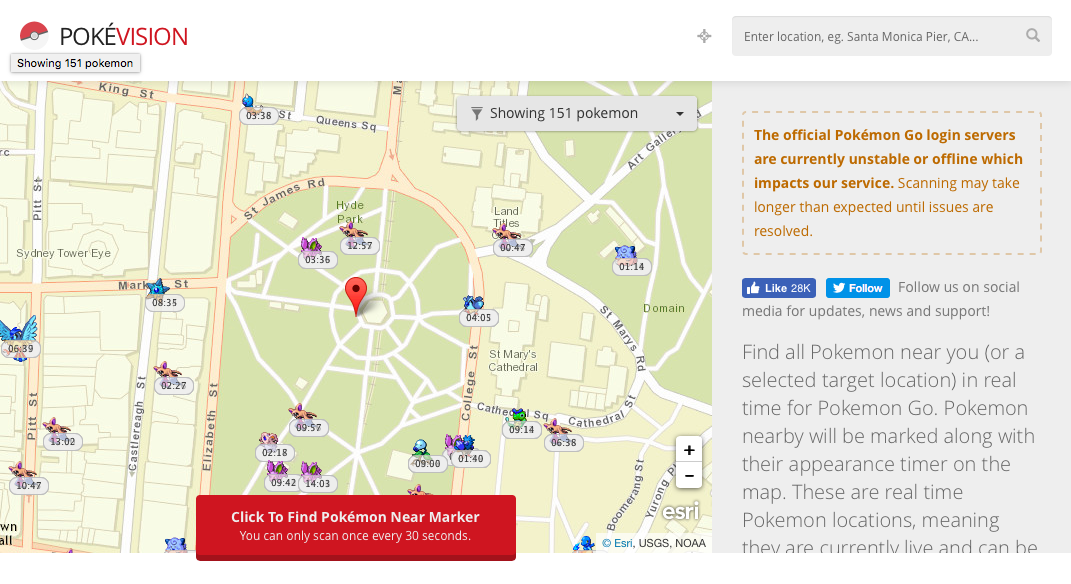1071x584 pixels.
Task: Select the Pokémon with timer 04:05
Action: (473, 303)
